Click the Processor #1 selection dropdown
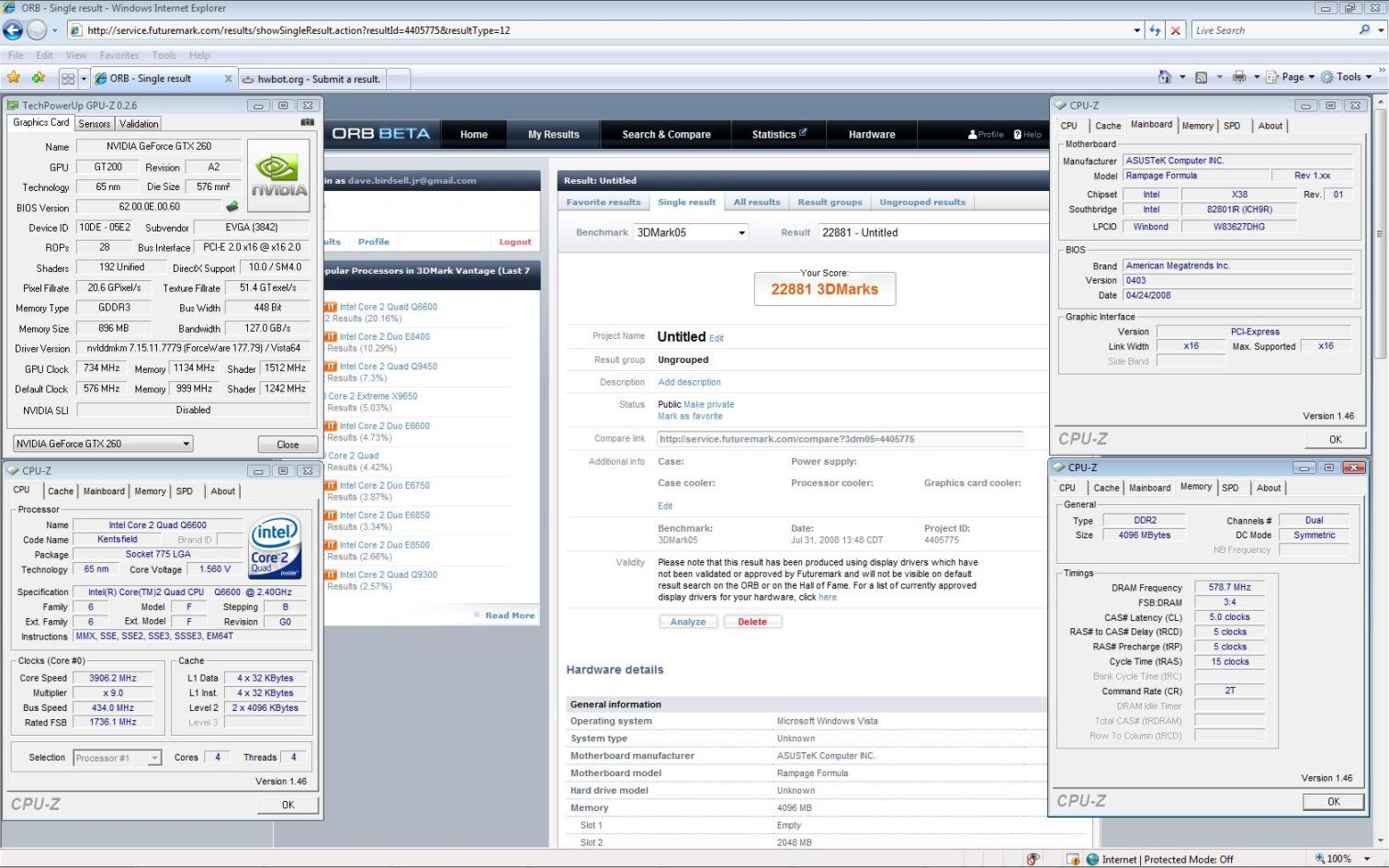Viewport: 1389px width, 868px height. (117, 758)
